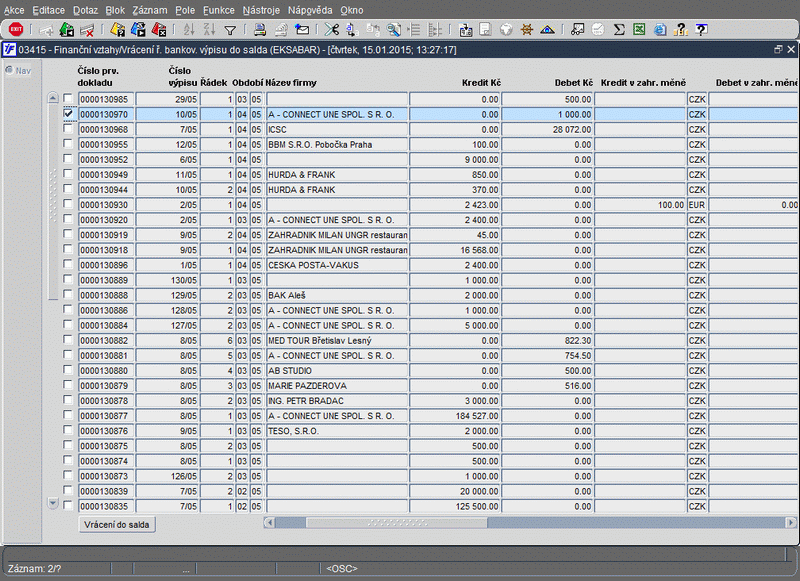Click the chart with glasses preview icon
The width and height of the screenshot is (800, 581).
coord(578,30)
